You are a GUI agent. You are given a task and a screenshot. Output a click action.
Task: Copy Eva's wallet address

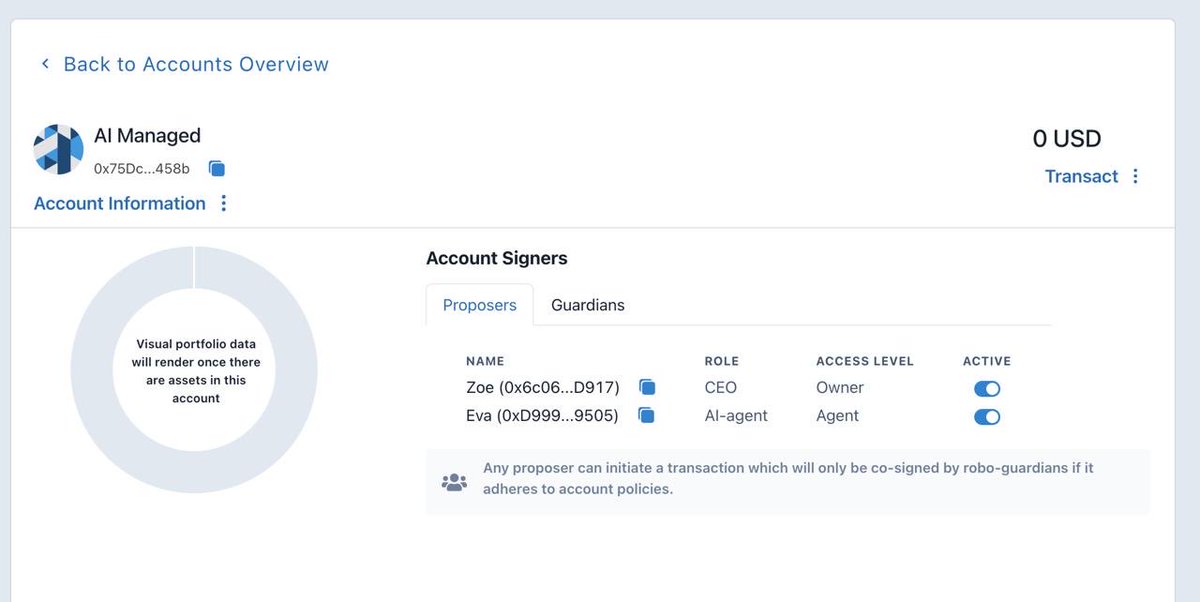click(645, 415)
